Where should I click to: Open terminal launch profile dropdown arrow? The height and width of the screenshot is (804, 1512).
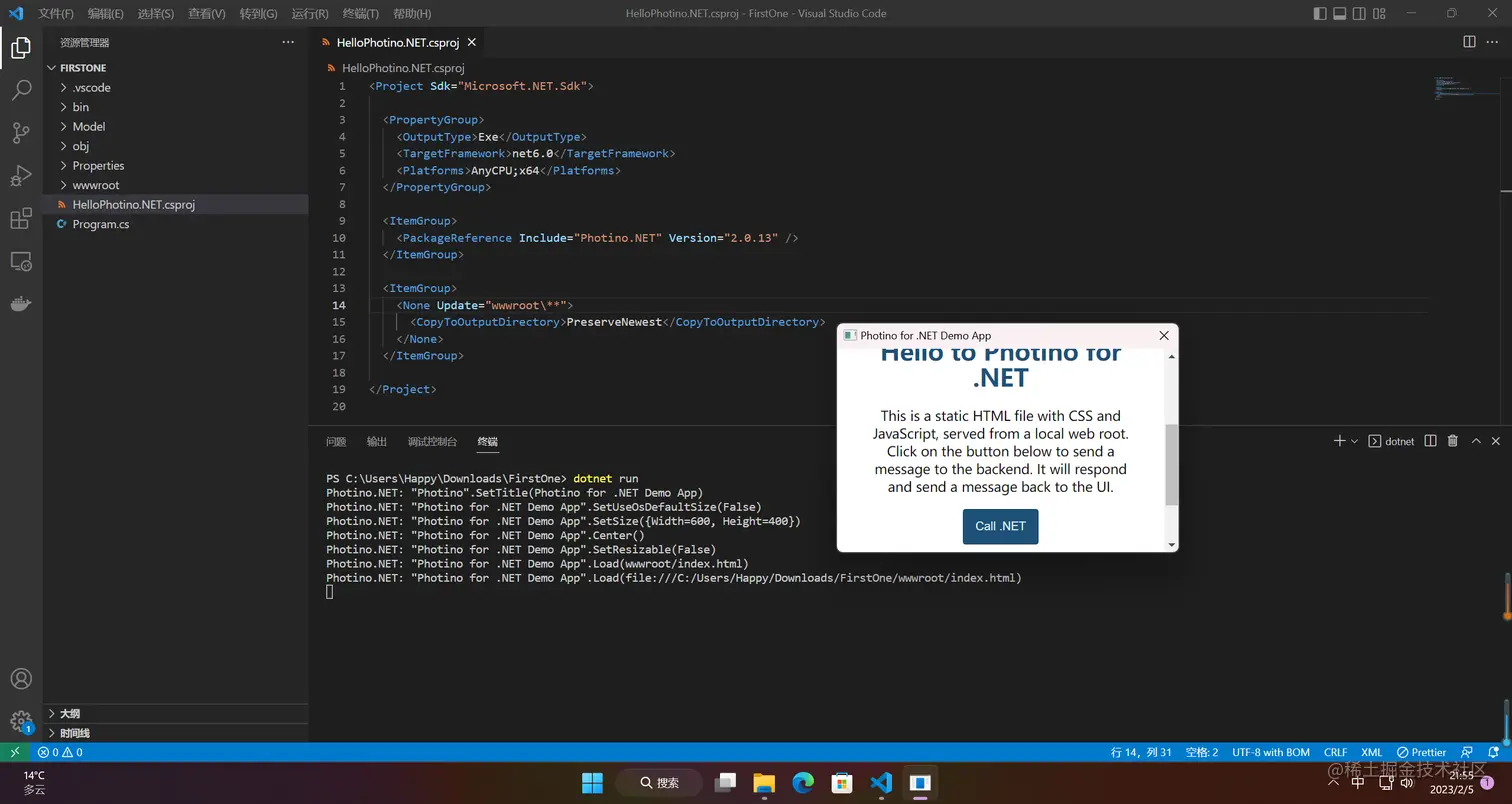point(1354,441)
